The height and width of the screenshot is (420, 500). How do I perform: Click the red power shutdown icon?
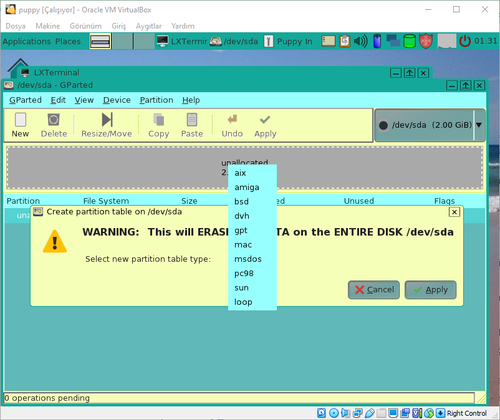(x=465, y=41)
